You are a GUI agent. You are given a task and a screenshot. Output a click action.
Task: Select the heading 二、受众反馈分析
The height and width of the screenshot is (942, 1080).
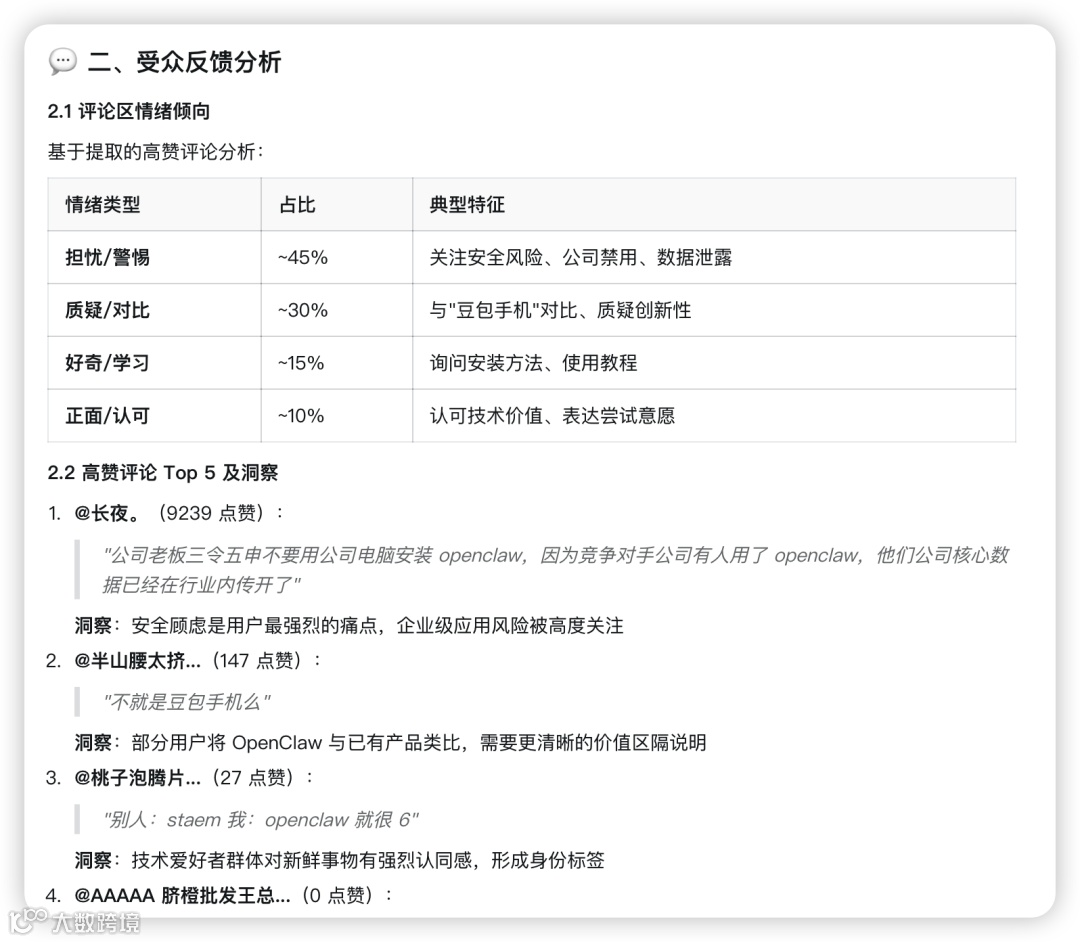(x=185, y=62)
